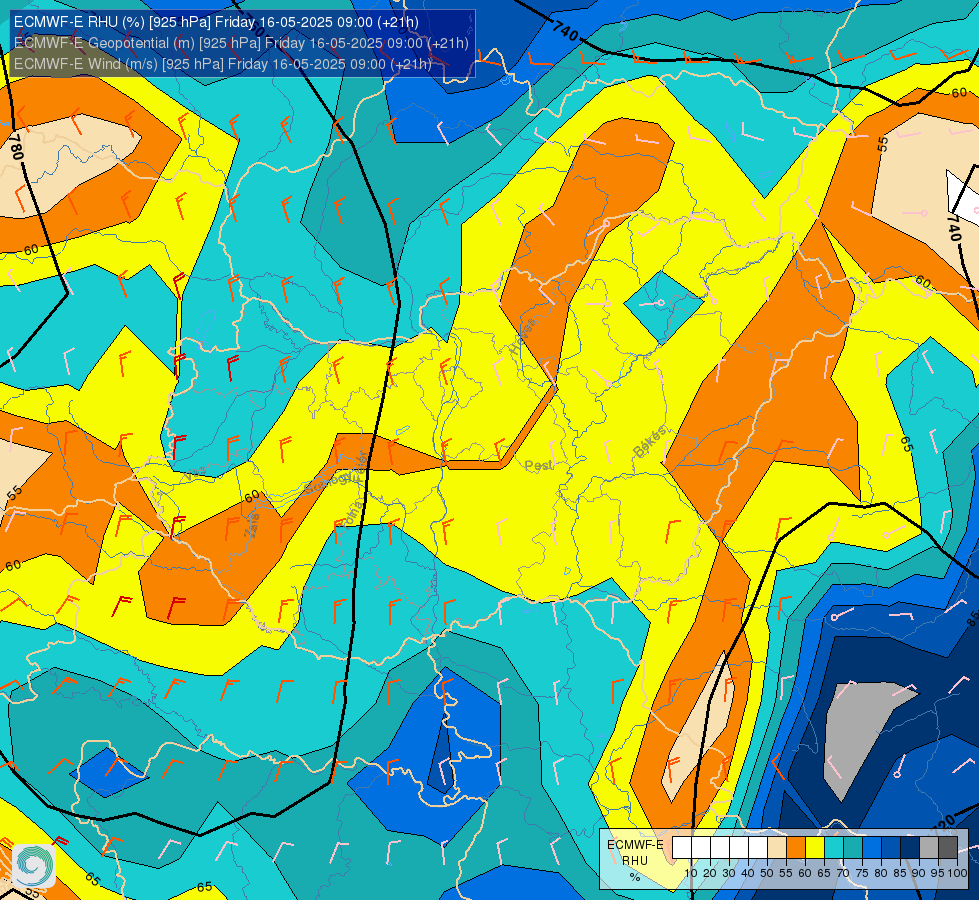Screen dimensions: 979x900
Task: Click the legend tick label 30
Action: coord(729,873)
